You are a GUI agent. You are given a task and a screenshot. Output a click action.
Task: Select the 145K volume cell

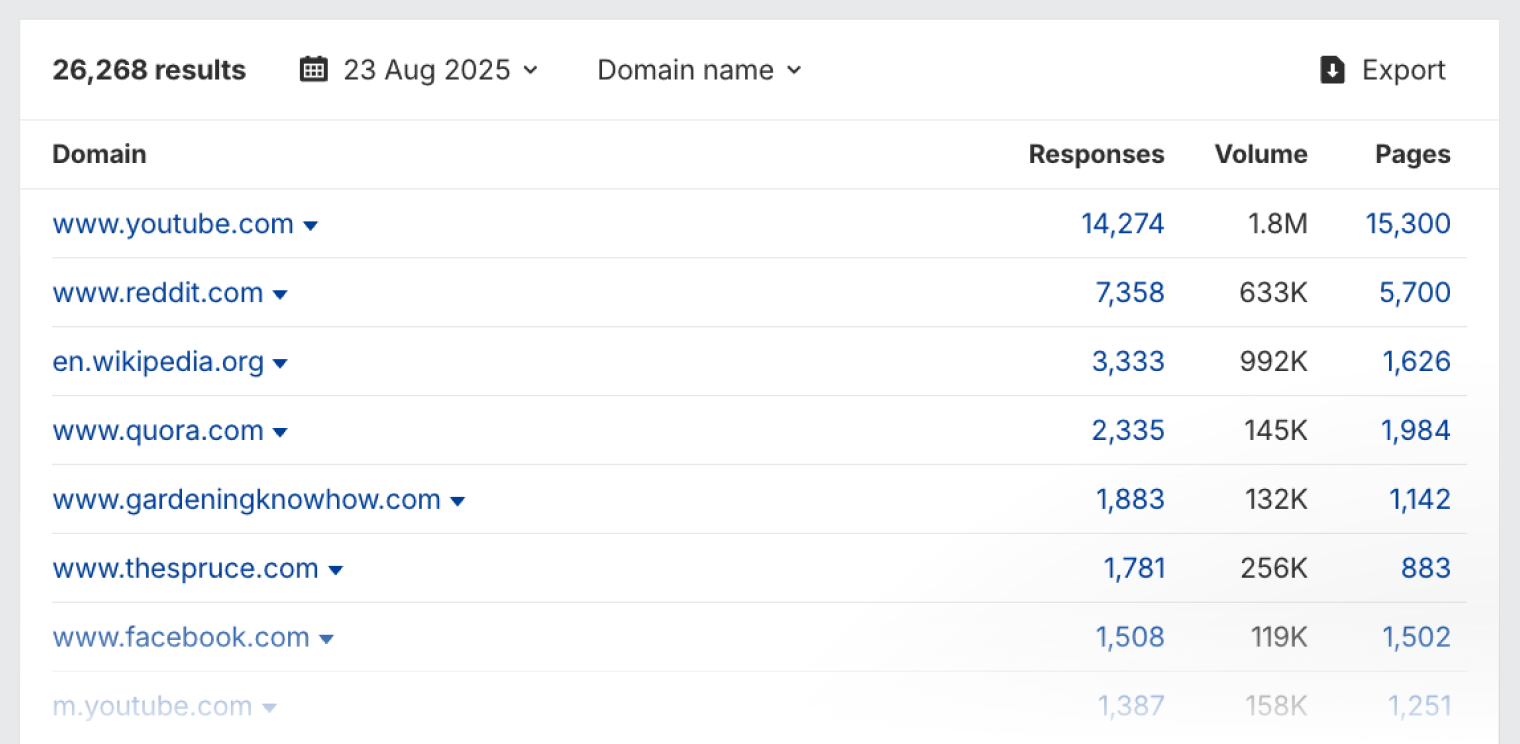(x=1276, y=431)
